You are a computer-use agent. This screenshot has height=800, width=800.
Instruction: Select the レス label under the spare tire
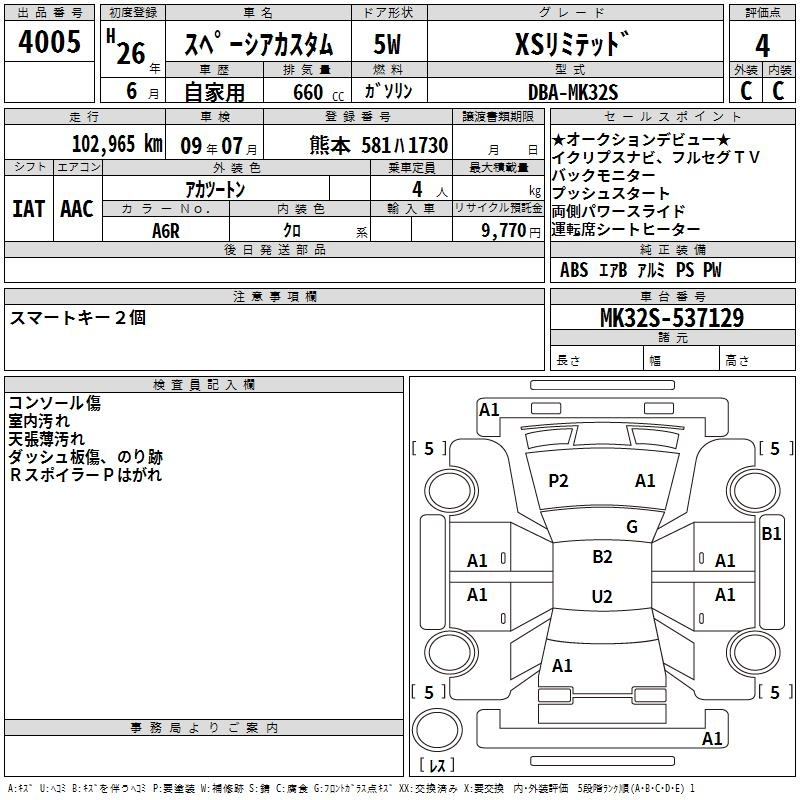point(437,766)
